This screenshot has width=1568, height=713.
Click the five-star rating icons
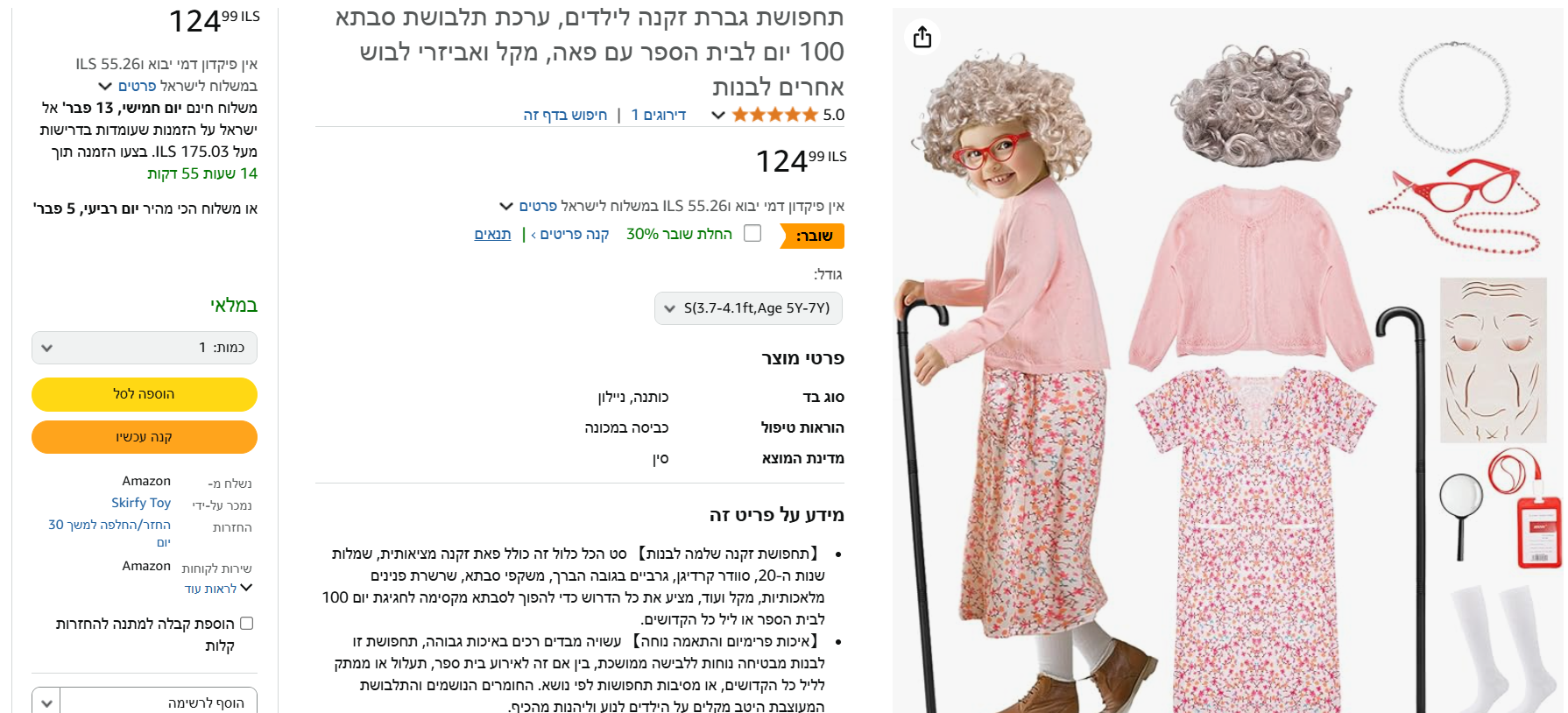774,115
